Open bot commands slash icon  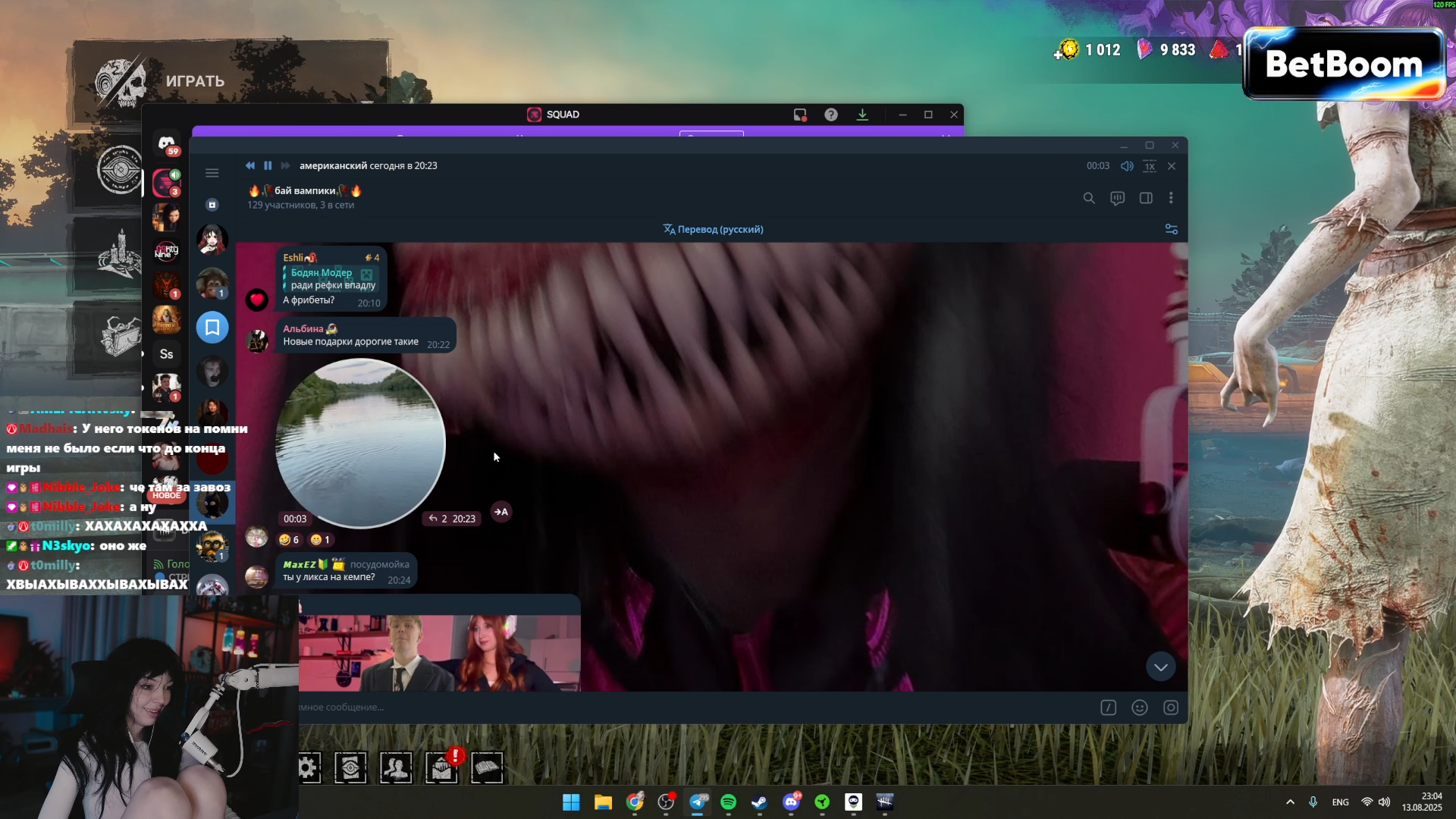pos(1108,708)
